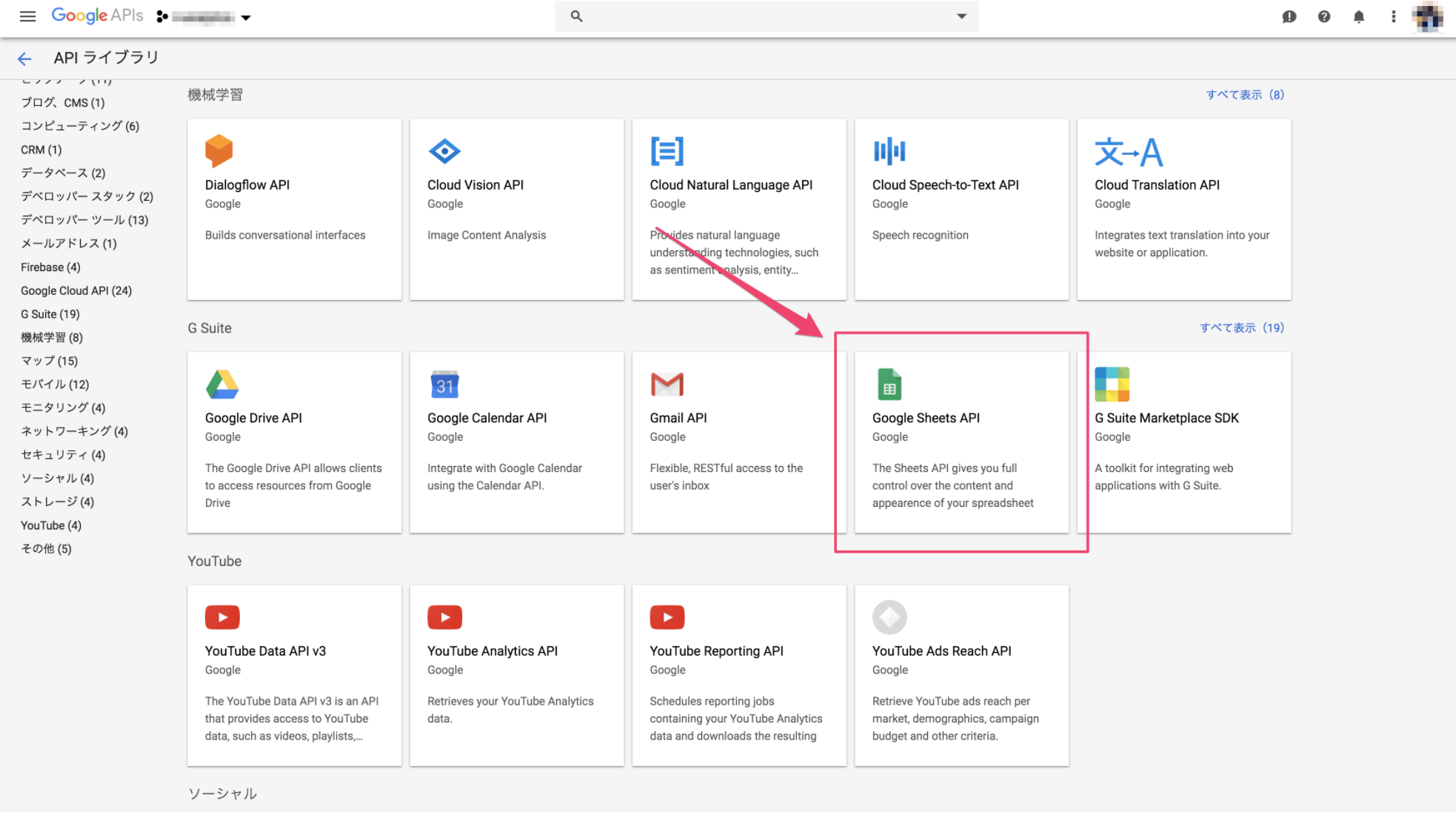The image size is (1456, 821).
Task: Open the hamburger navigation menu
Action: [27, 16]
